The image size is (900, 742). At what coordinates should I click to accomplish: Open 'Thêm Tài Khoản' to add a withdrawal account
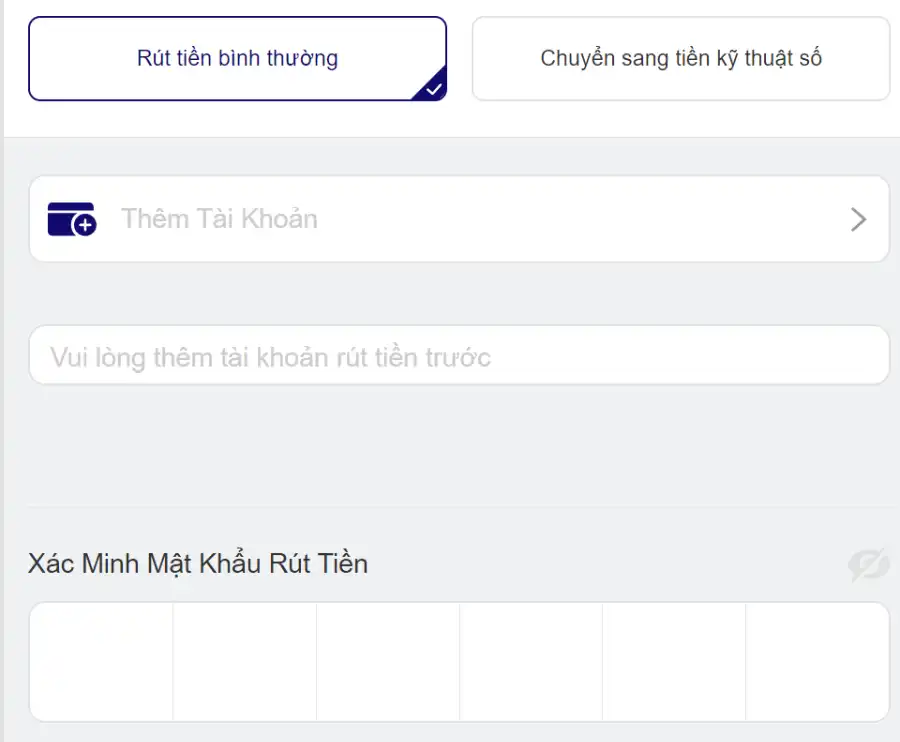pos(219,218)
